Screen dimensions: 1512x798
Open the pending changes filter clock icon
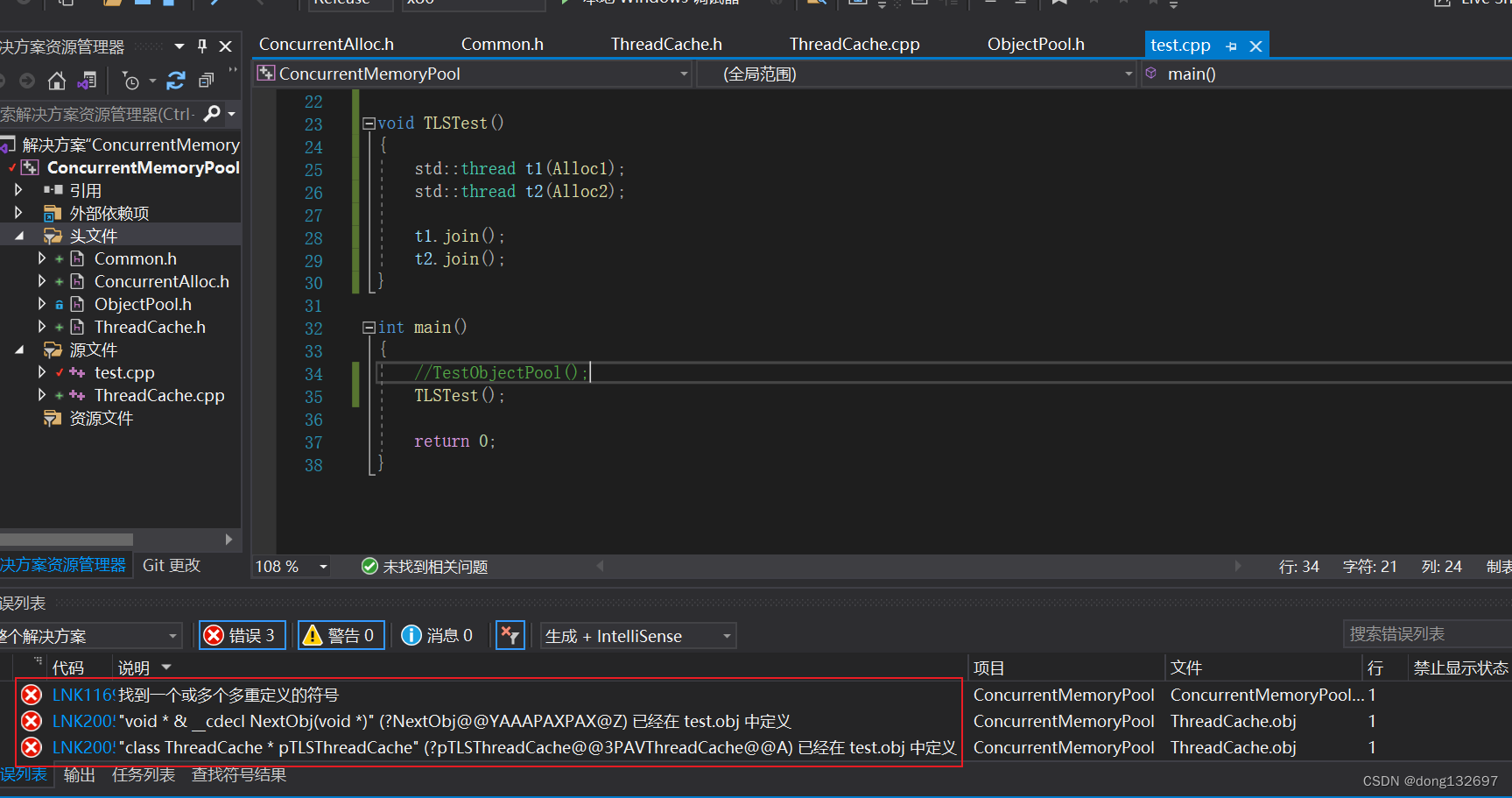pyautogui.click(x=130, y=81)
